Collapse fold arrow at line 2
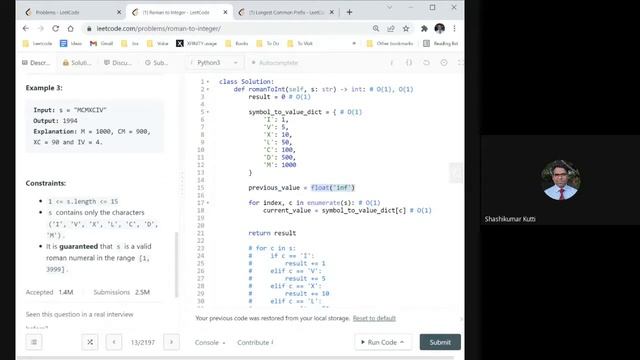The height and width of the screenshot is (360, 640). 208,89
